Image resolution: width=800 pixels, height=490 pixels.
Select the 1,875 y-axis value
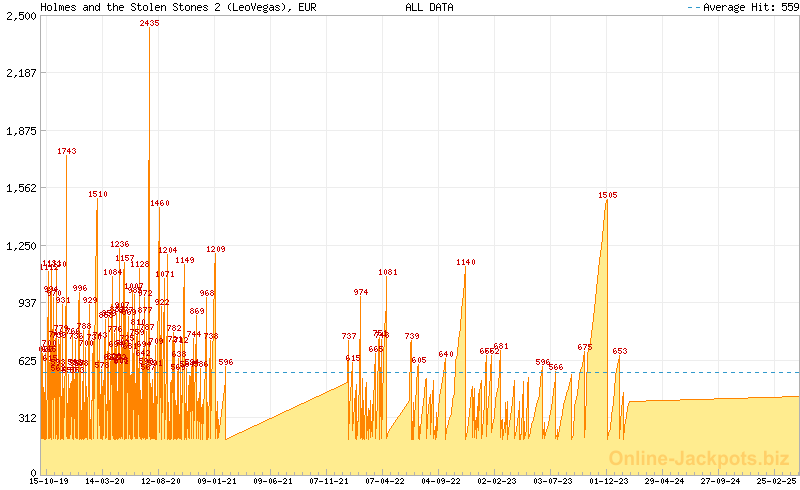tap(21, 130)
